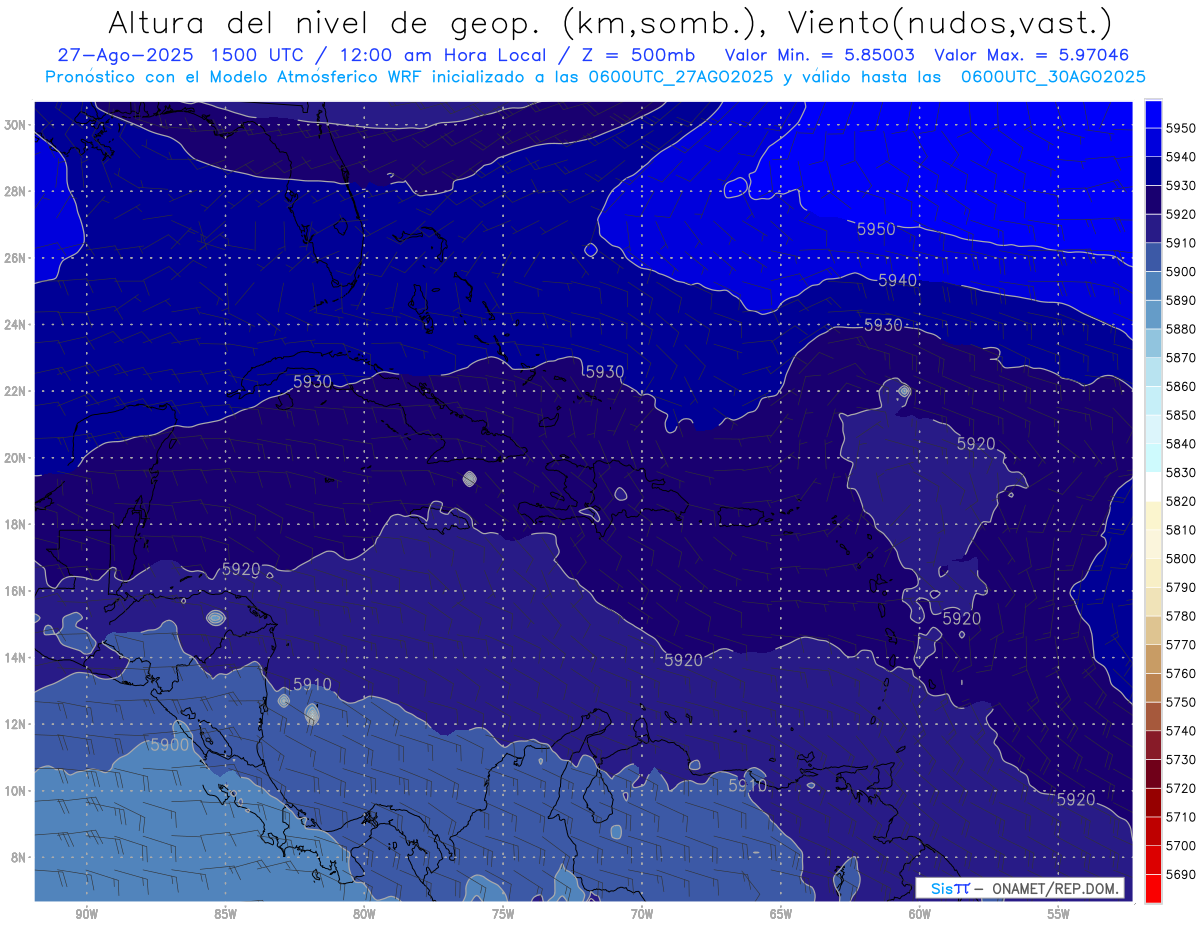
Task: Click the 80W longitude axis label
Action: 364,914
